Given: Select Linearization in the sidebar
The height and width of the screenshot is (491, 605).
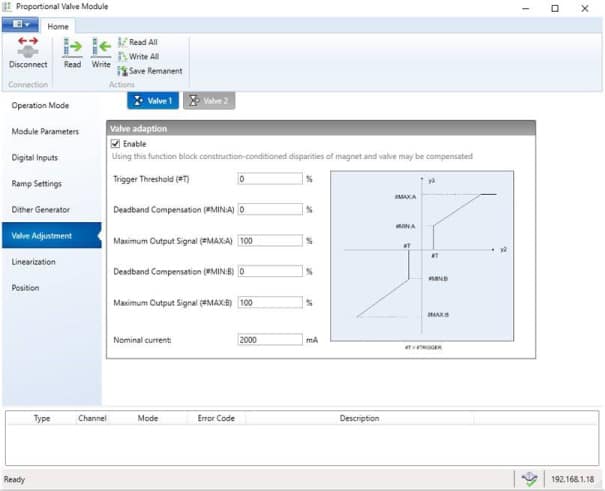Looking at the screenshot, I should pyautogui.click(x=34, y=262).
